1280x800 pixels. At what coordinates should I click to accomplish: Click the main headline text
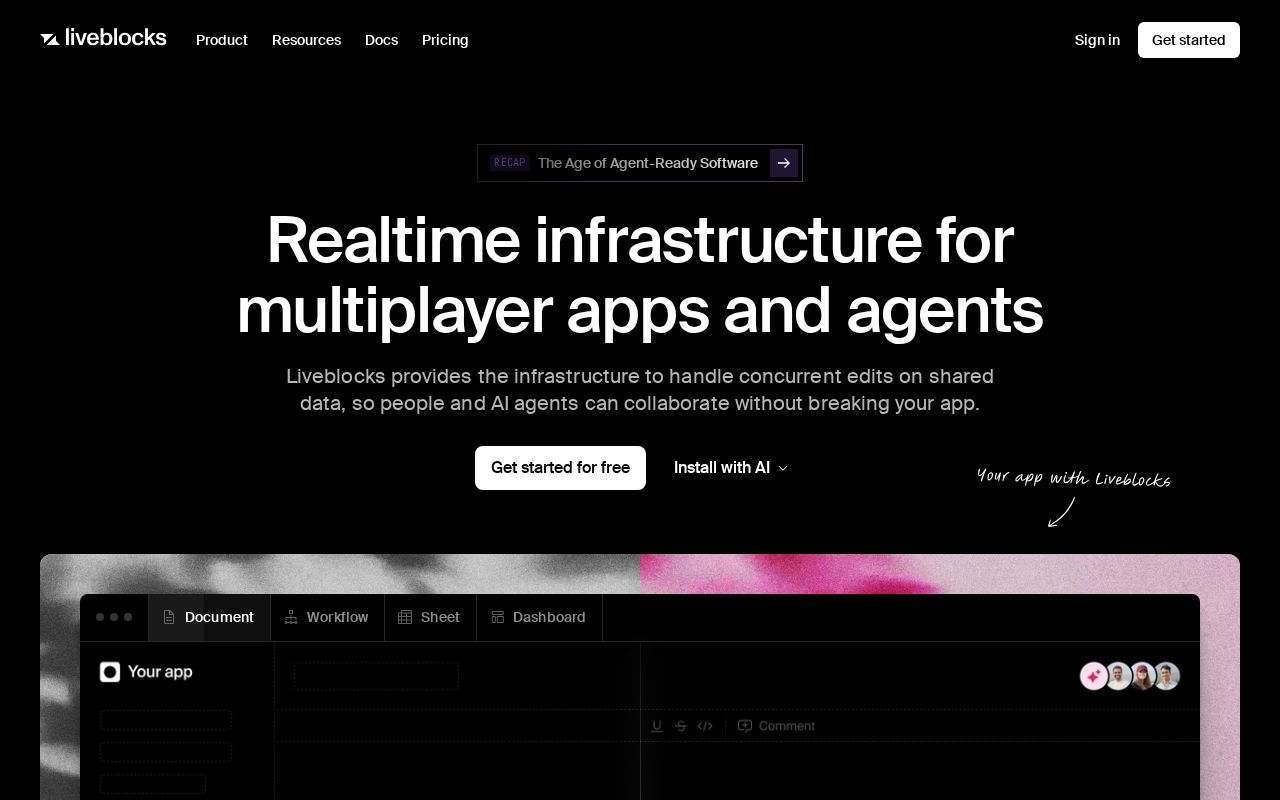click(x=640, y=275)
